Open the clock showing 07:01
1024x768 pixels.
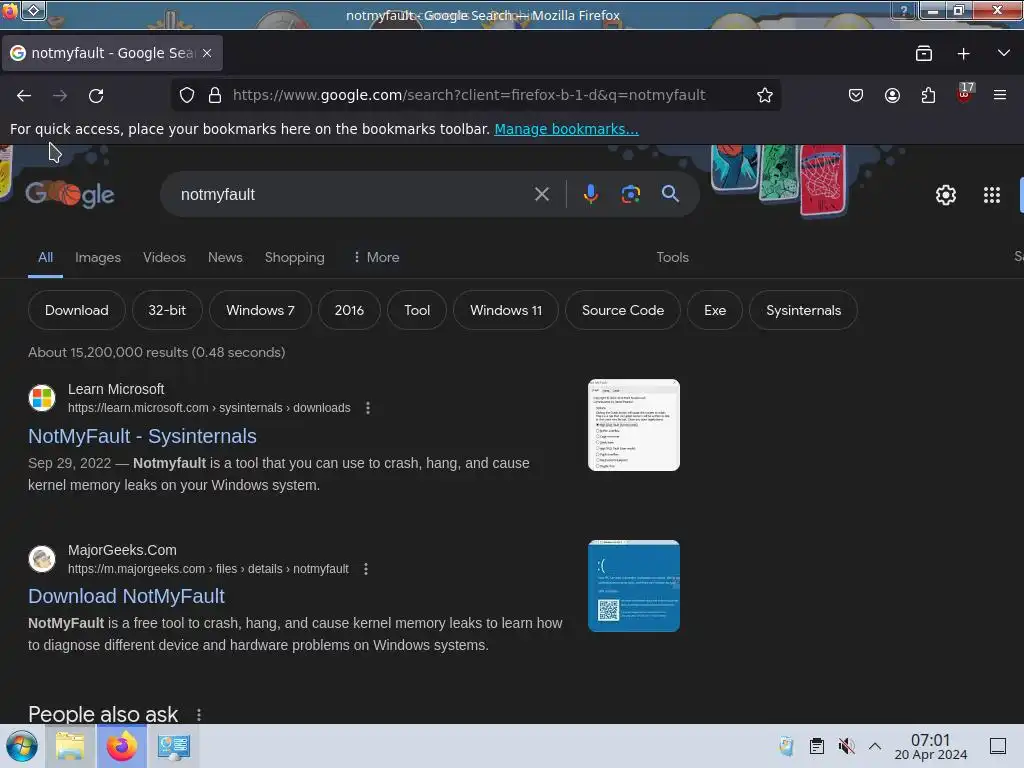pyautogui.click(x=931, y=746)
